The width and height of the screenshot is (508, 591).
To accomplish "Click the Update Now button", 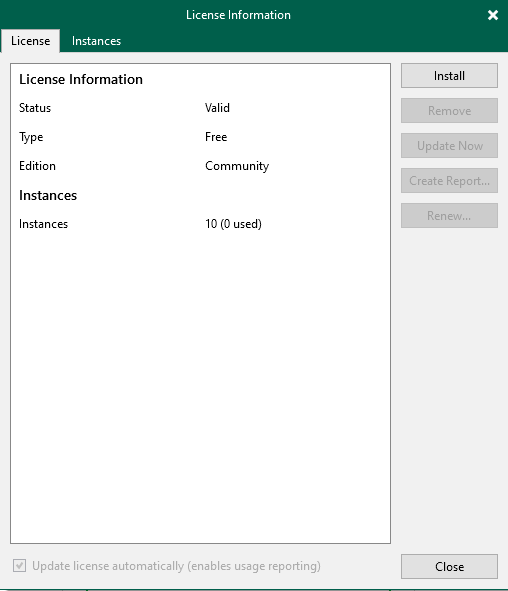I will [x=449, y=146].
